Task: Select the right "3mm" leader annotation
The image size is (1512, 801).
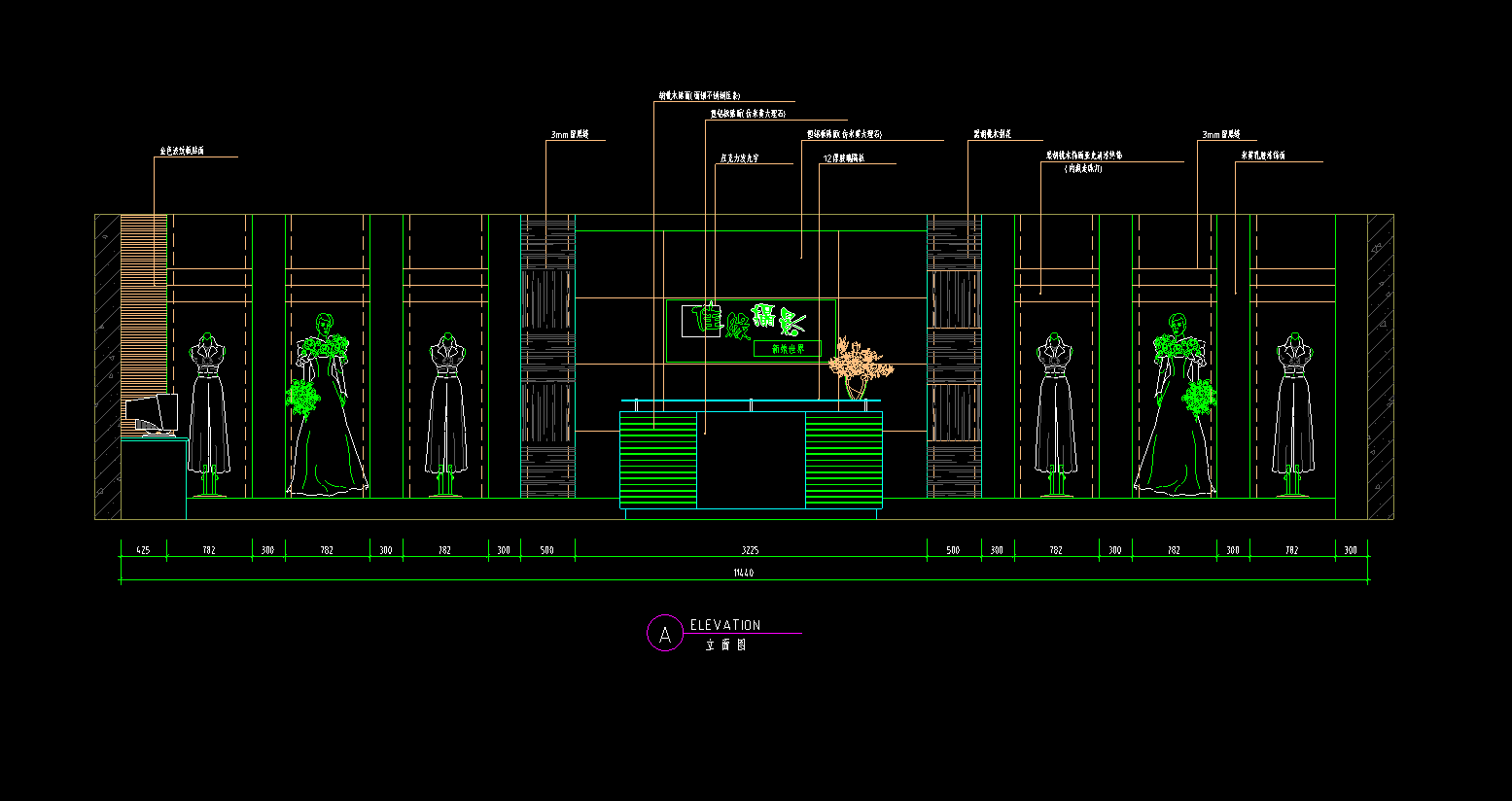Action: [x=1221, y=135]
